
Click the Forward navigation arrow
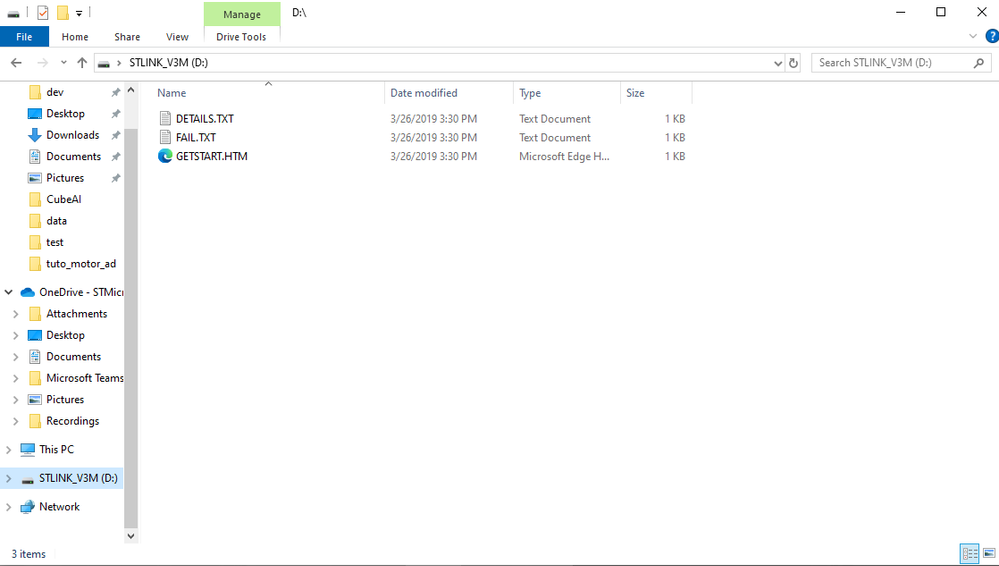pyautogui.click(x=43, y=62)
